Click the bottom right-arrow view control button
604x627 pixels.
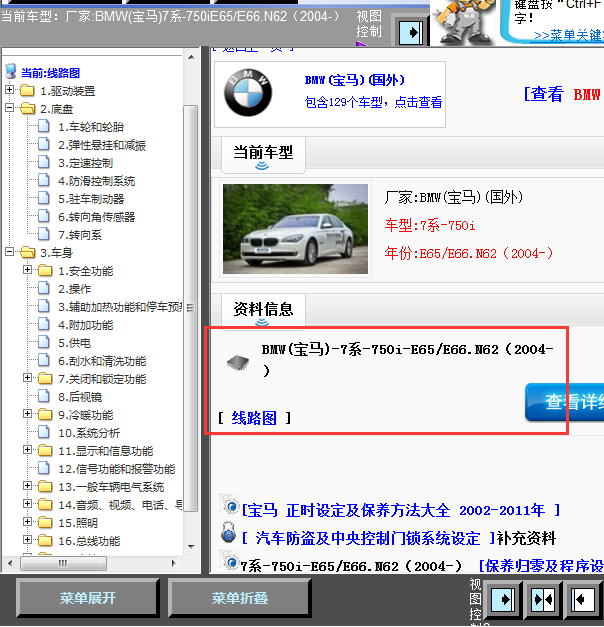click(x=502, y=599)
